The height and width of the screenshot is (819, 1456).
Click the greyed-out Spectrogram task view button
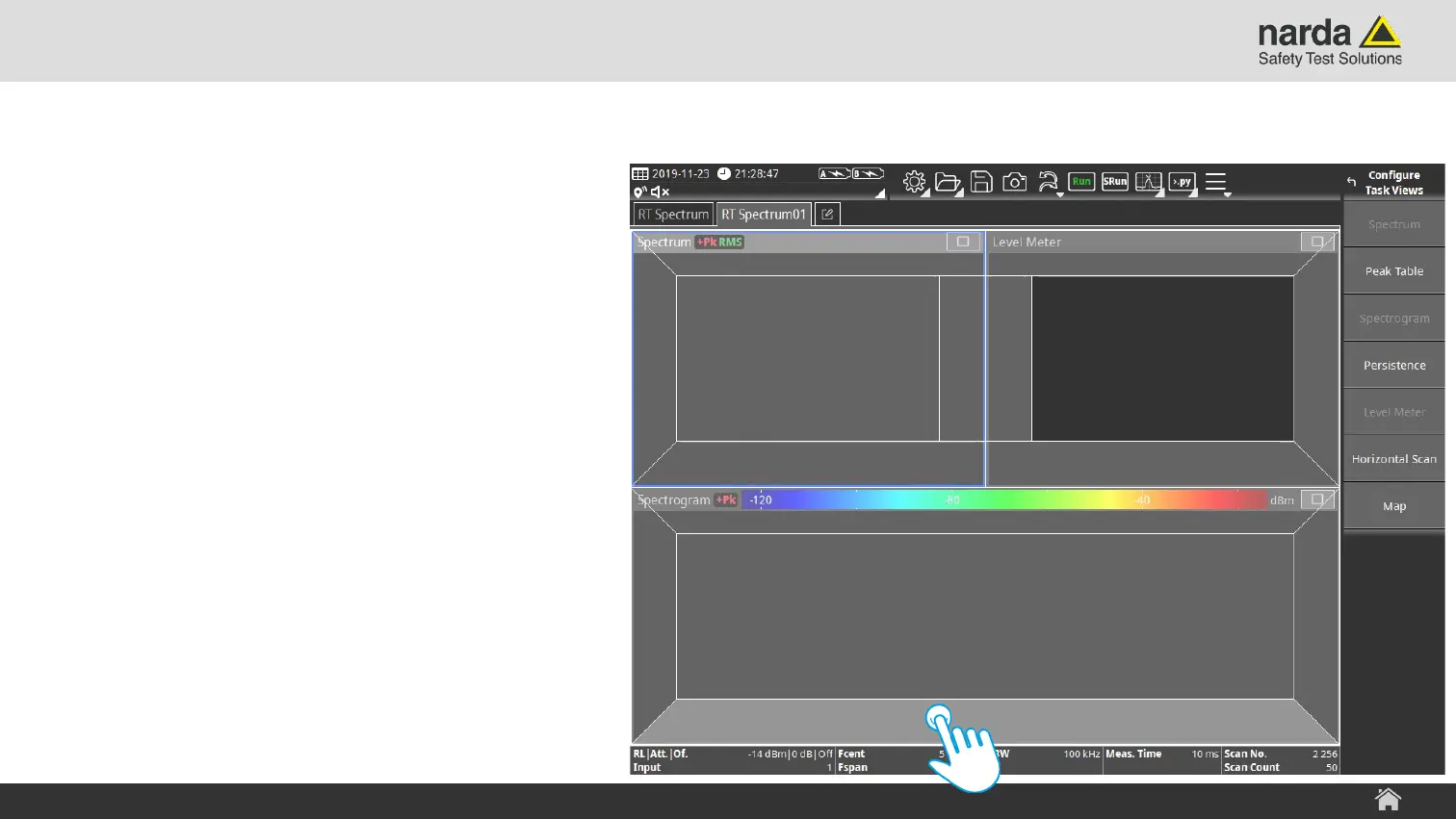tap(1394, 319)
